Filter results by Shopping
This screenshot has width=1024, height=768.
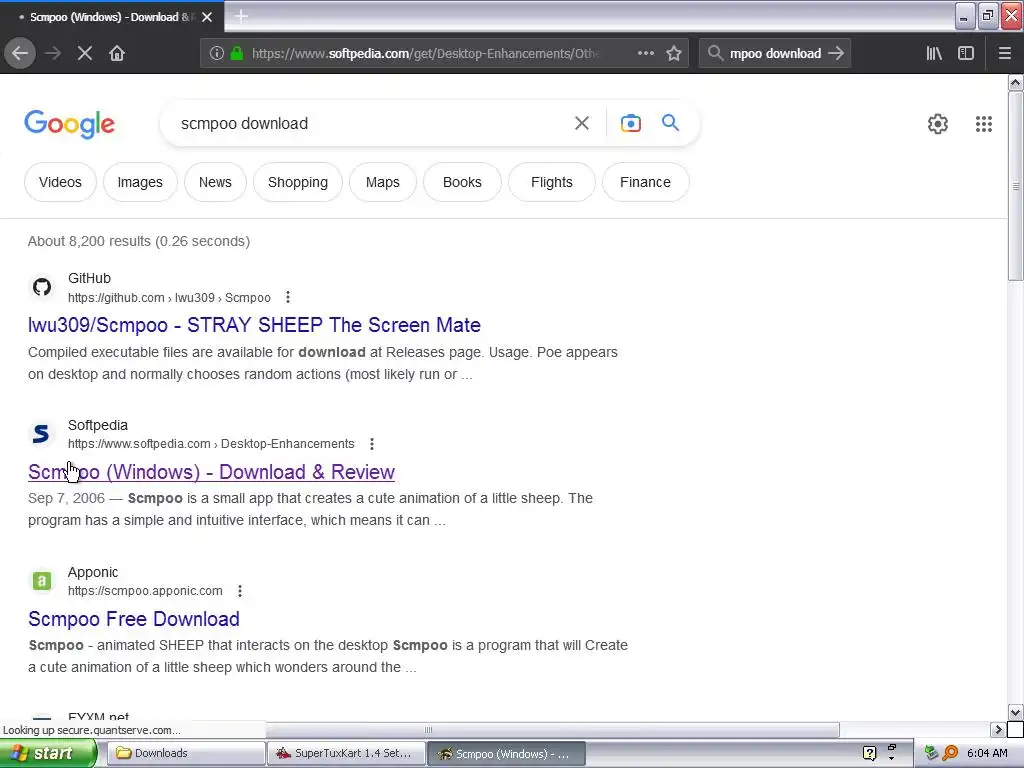click(x=298, y=182)
